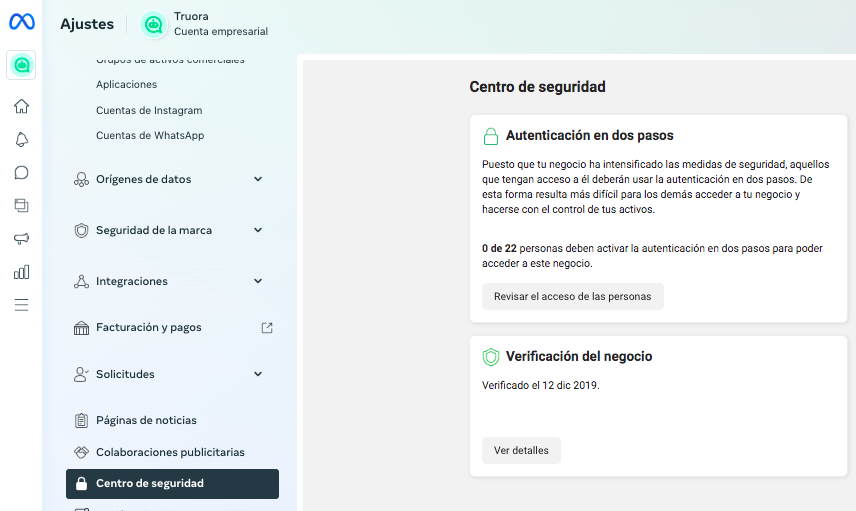Click the Orígenes de datos label
The height and width of the screenshot is (511, 856).
tap(144, 179)
